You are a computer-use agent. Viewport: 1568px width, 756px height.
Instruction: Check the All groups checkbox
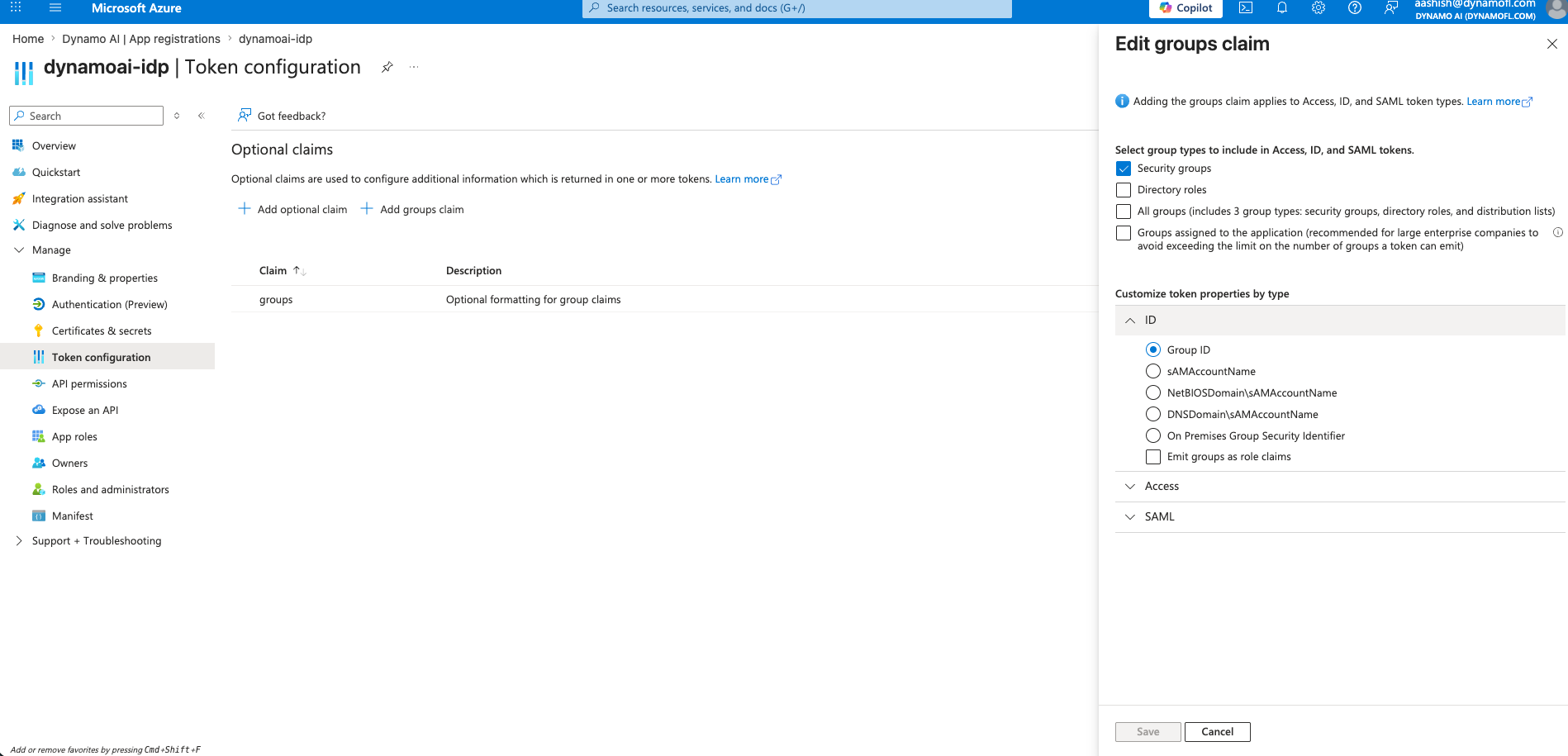[x=1124, y=212]
